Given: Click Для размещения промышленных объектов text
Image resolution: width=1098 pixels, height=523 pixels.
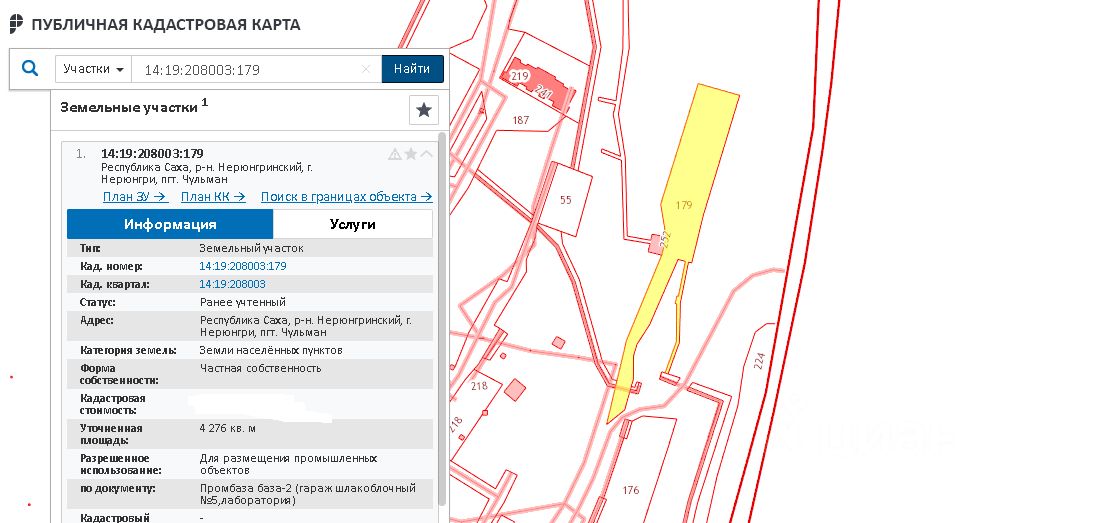Looking at the screenshot, I should point(288,464).
